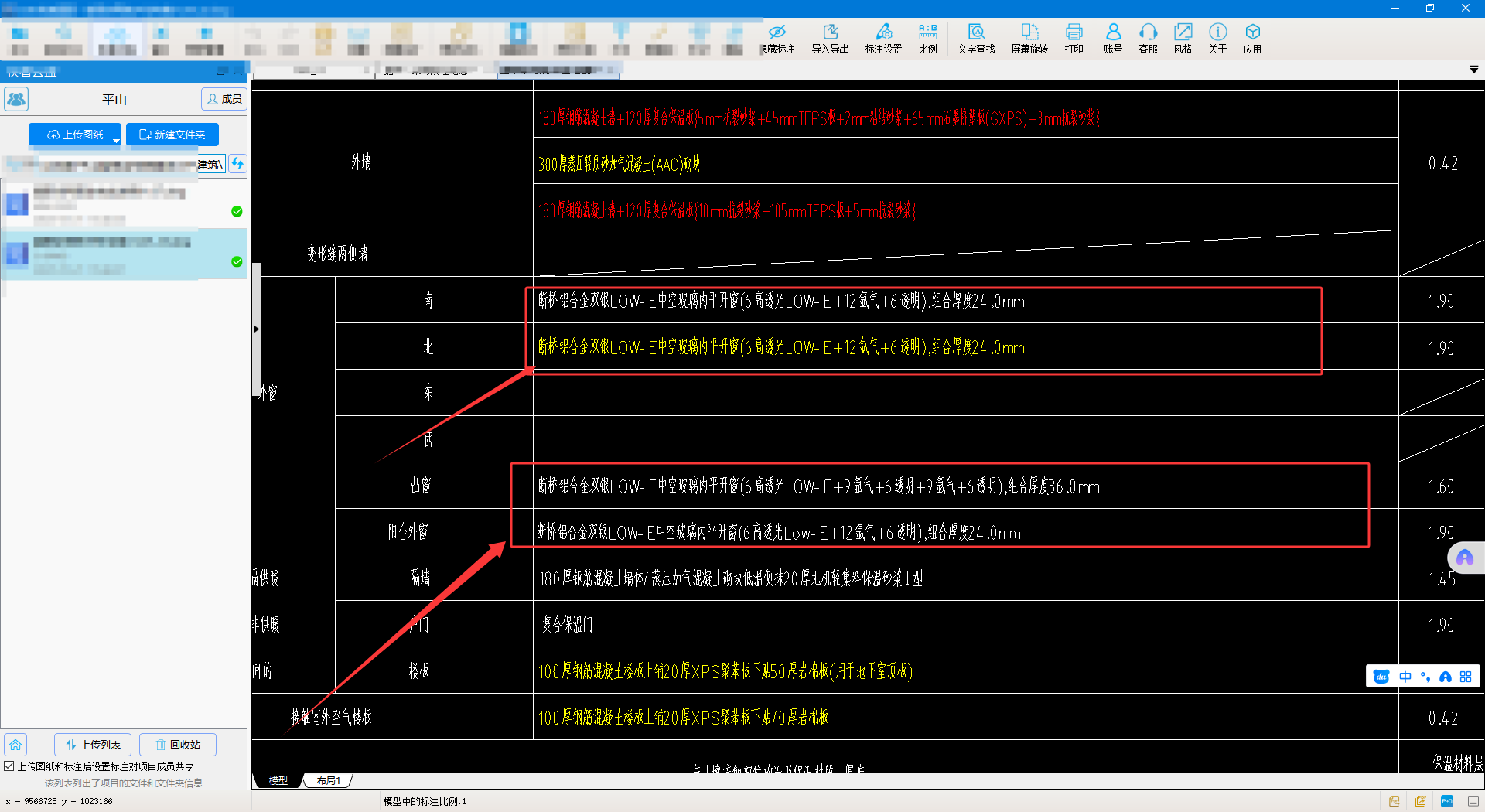Click the 模型中的标注比例:1 status text

click(425, 801)
